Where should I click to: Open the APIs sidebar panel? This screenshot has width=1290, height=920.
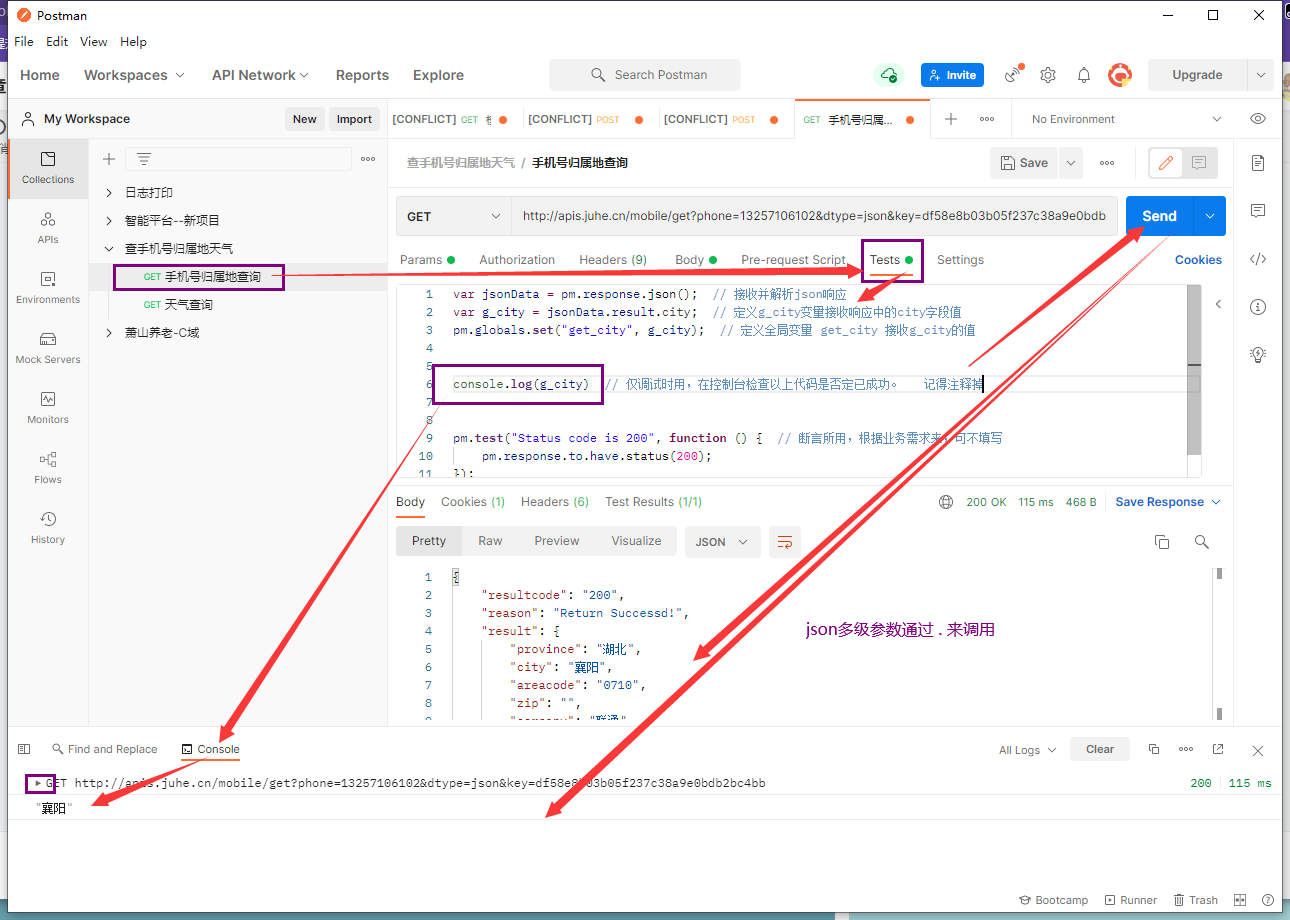pos(48,227)
